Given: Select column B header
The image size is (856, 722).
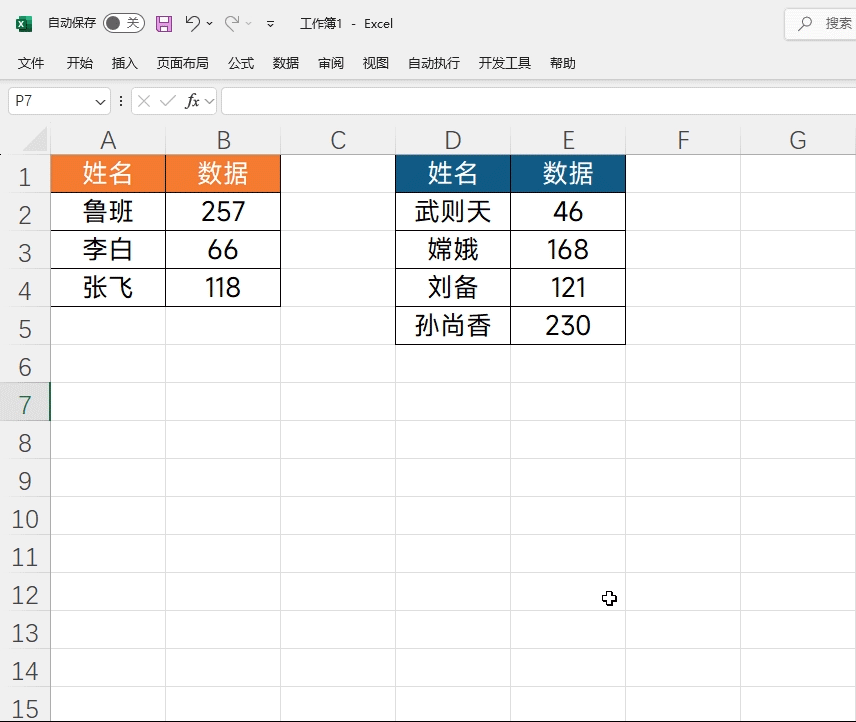Looking at the screenshot, I should click(223, 140).
